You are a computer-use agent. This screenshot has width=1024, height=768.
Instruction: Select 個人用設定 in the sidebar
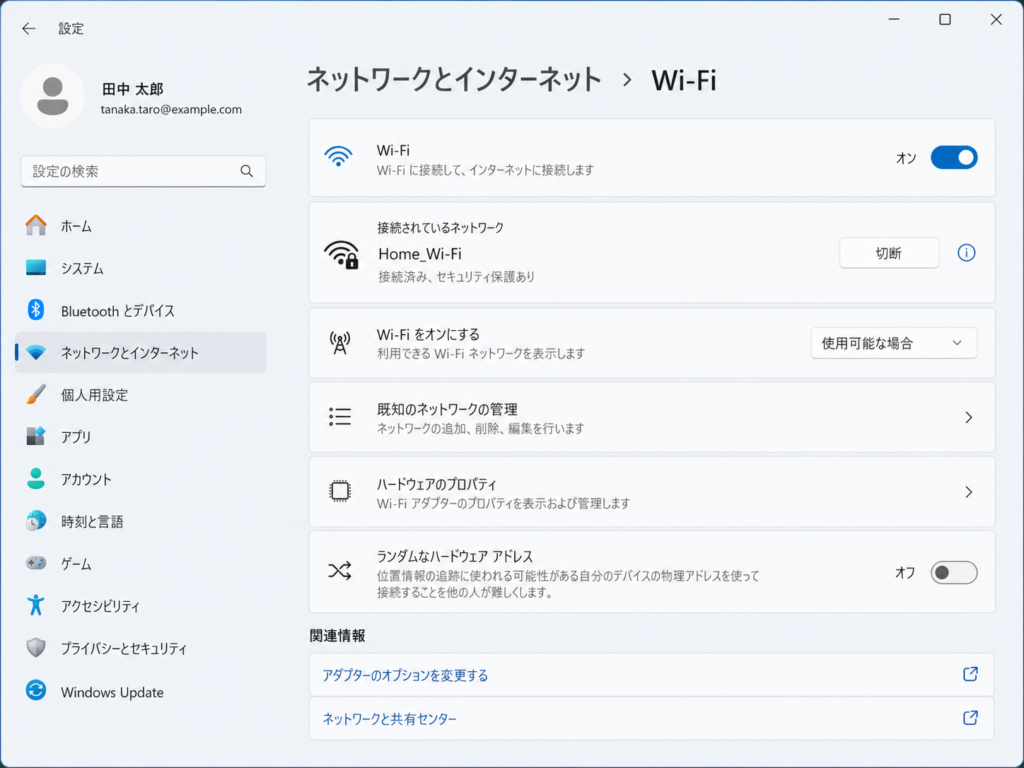coord(94,395)
